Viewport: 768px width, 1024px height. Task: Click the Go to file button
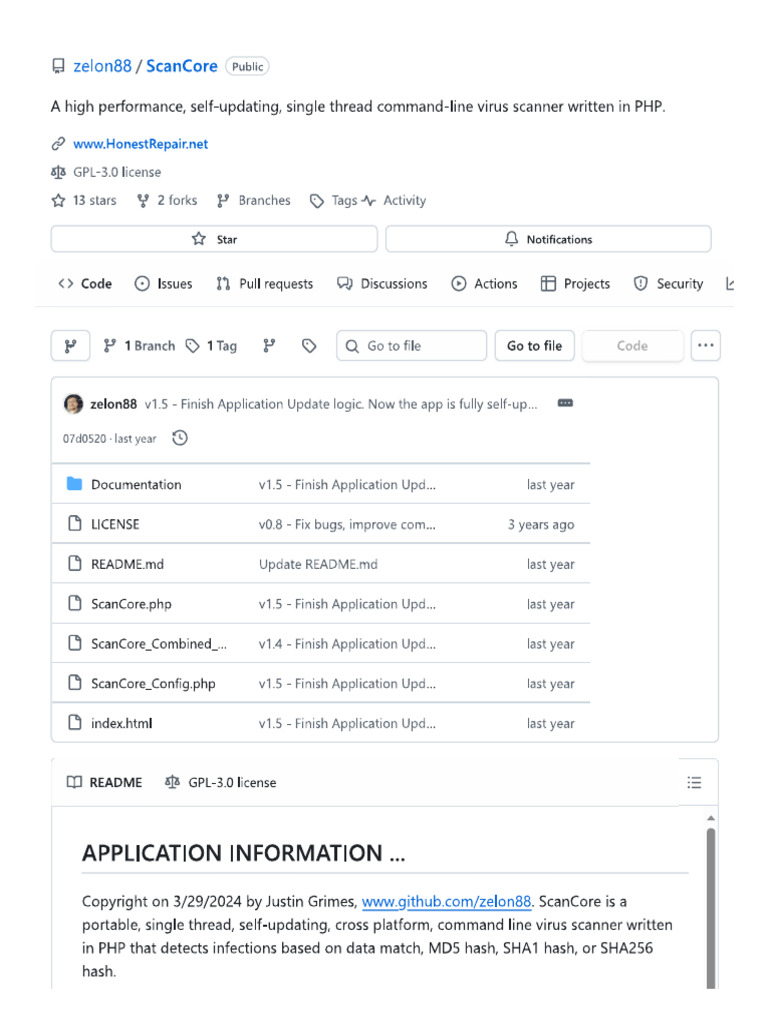pyautogui.click(x=534, y=345)
